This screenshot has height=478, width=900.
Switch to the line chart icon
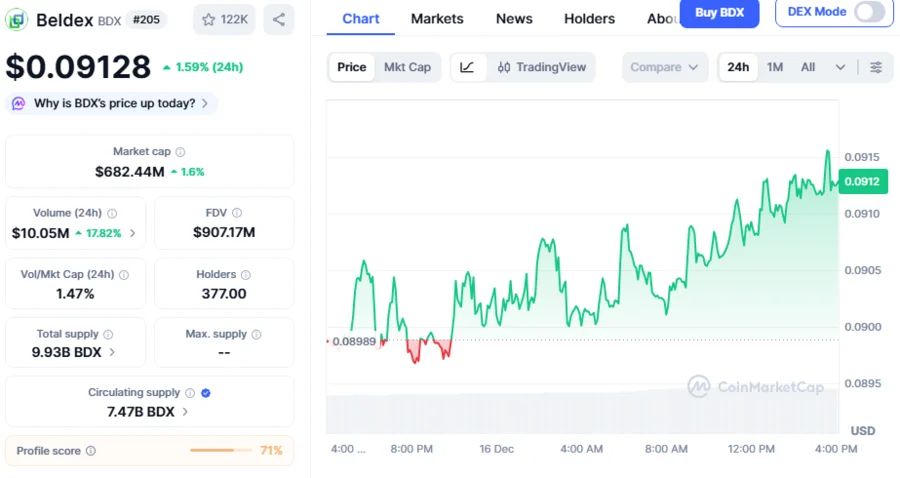[467, 67]
